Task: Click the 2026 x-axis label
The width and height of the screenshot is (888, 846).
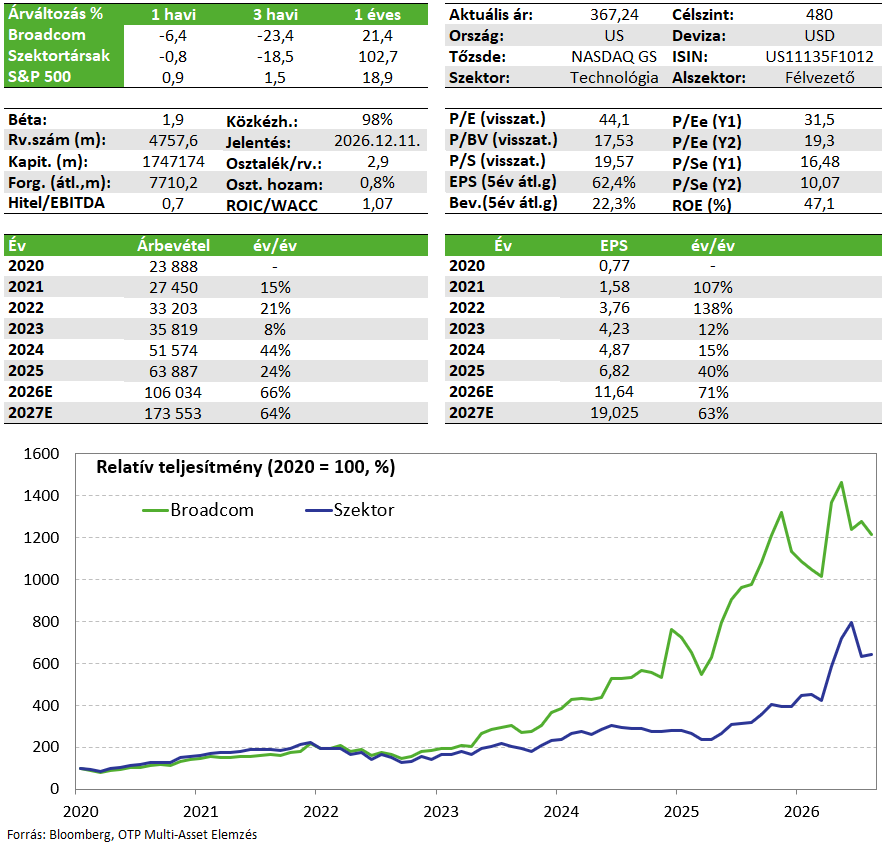Action: pos(801,812)
